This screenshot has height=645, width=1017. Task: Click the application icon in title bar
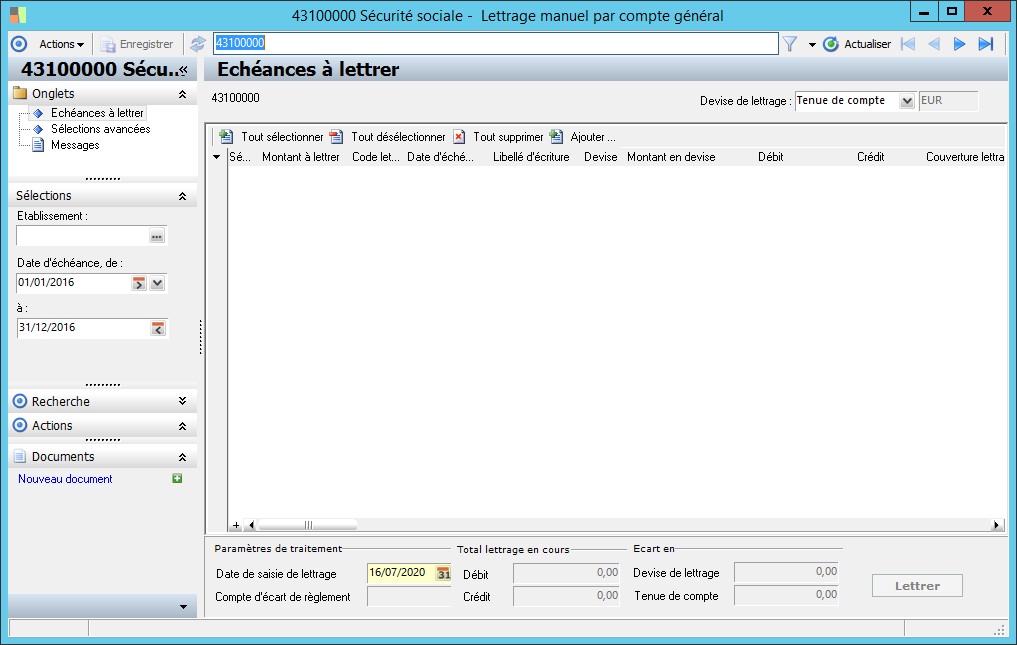tap(18, 15)
